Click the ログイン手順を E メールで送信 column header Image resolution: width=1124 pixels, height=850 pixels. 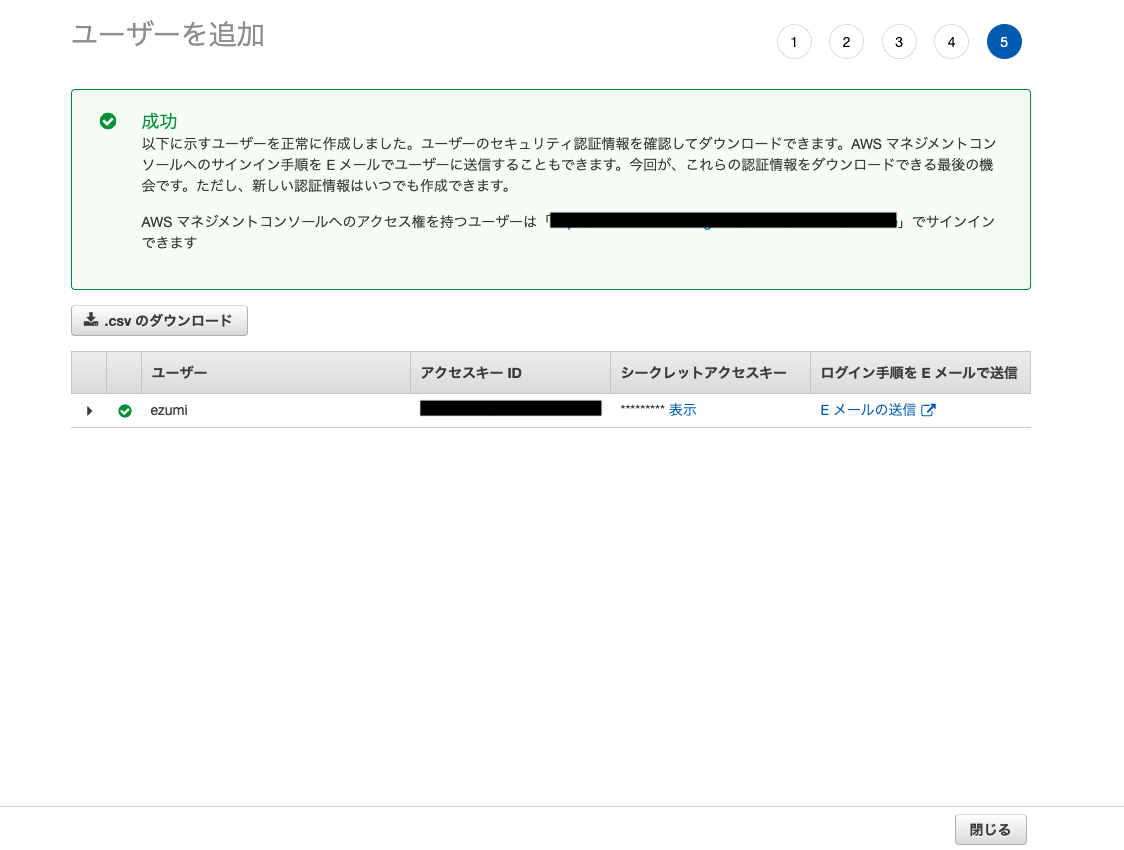(918, 373)
